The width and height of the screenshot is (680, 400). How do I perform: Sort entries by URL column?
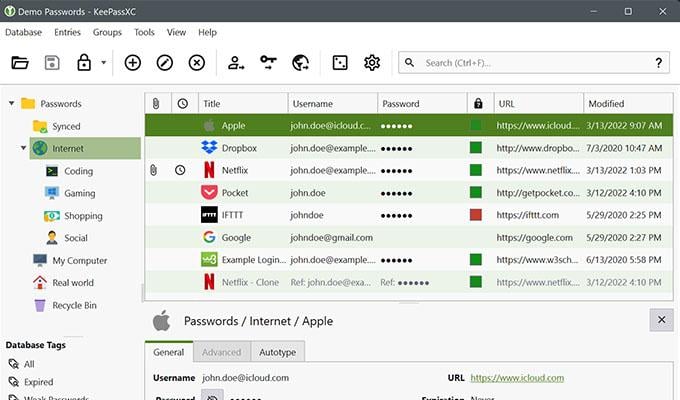(539, 103)
